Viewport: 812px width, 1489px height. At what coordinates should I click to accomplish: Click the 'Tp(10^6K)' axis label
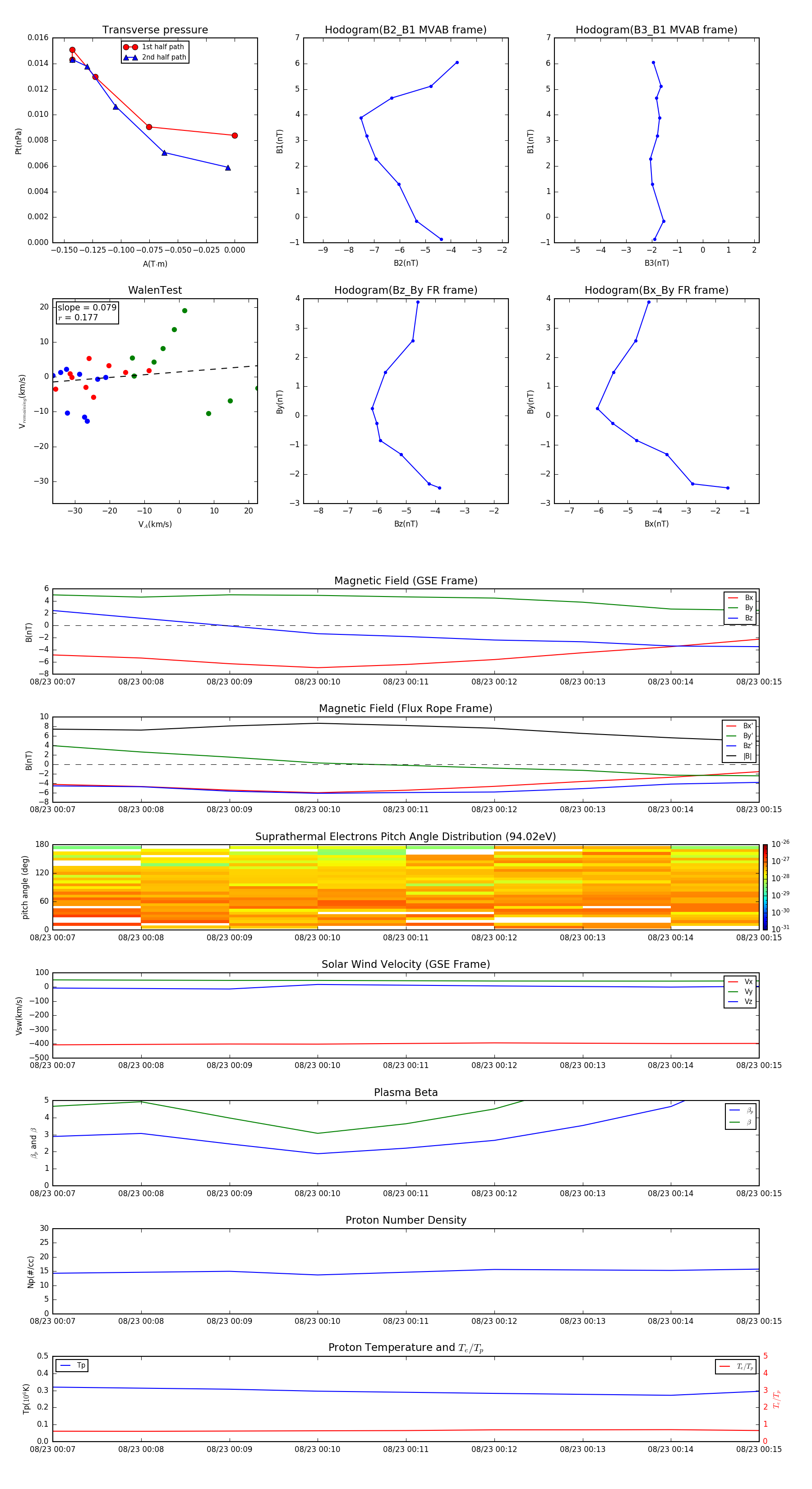26,1399
